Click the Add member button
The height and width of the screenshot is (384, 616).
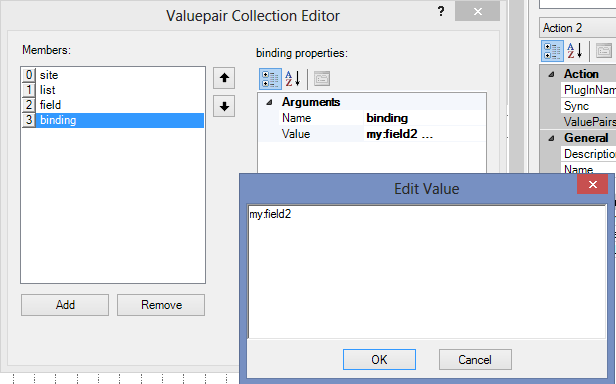click(65, 305)
